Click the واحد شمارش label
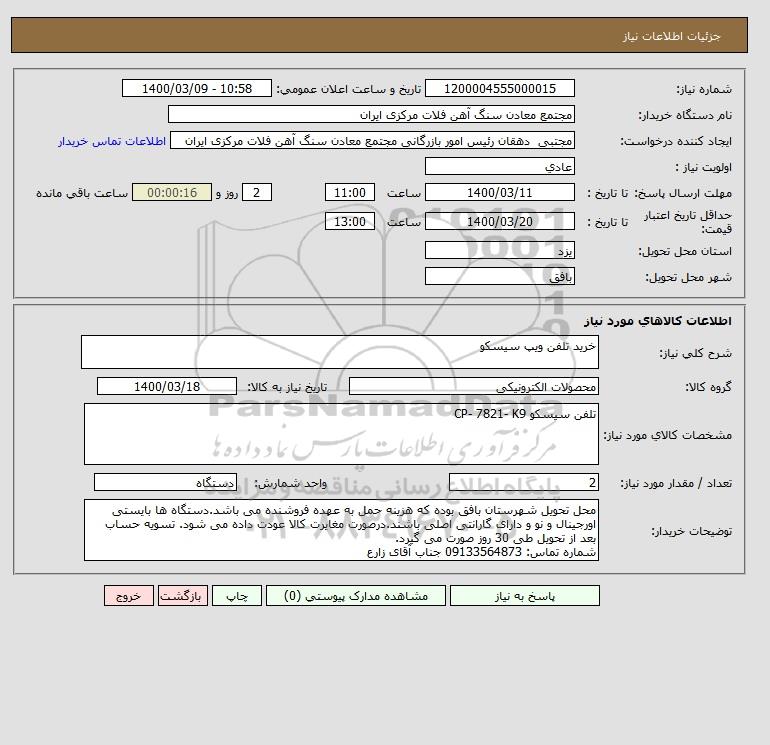This screenshot has width=770, height=745. 291,483
